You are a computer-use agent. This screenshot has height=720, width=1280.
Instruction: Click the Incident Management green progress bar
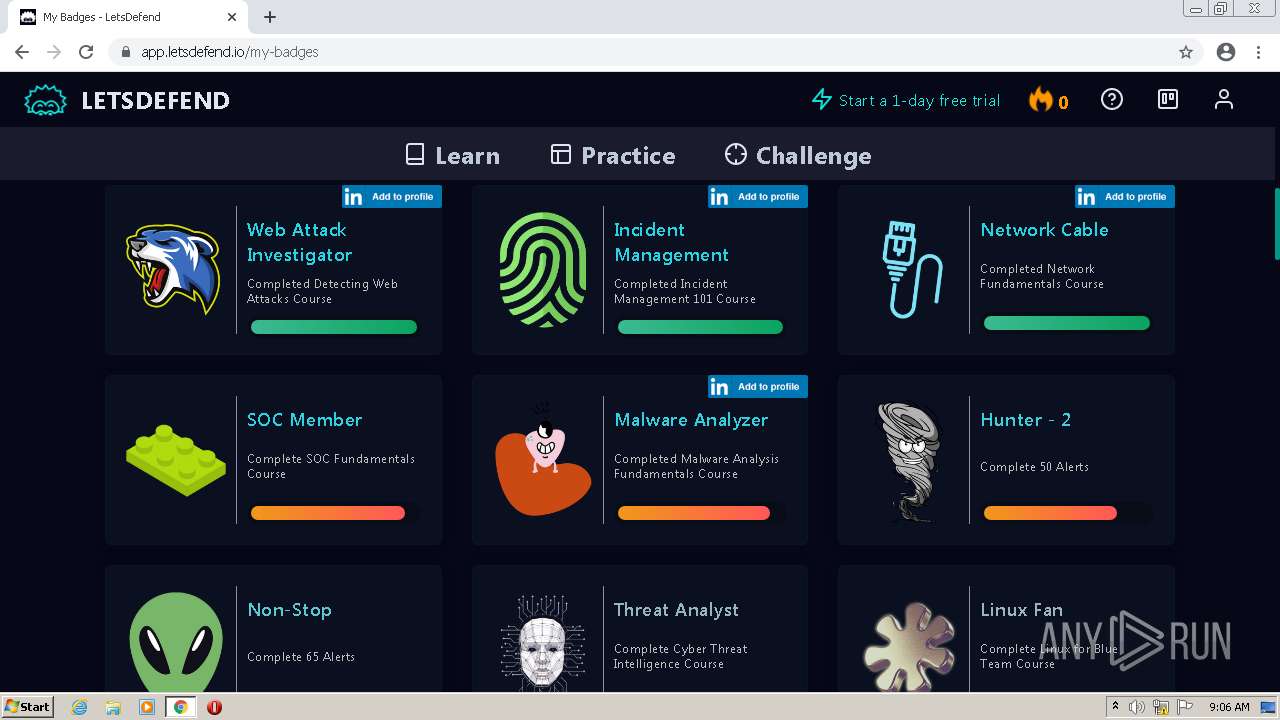tap(700, 327)
